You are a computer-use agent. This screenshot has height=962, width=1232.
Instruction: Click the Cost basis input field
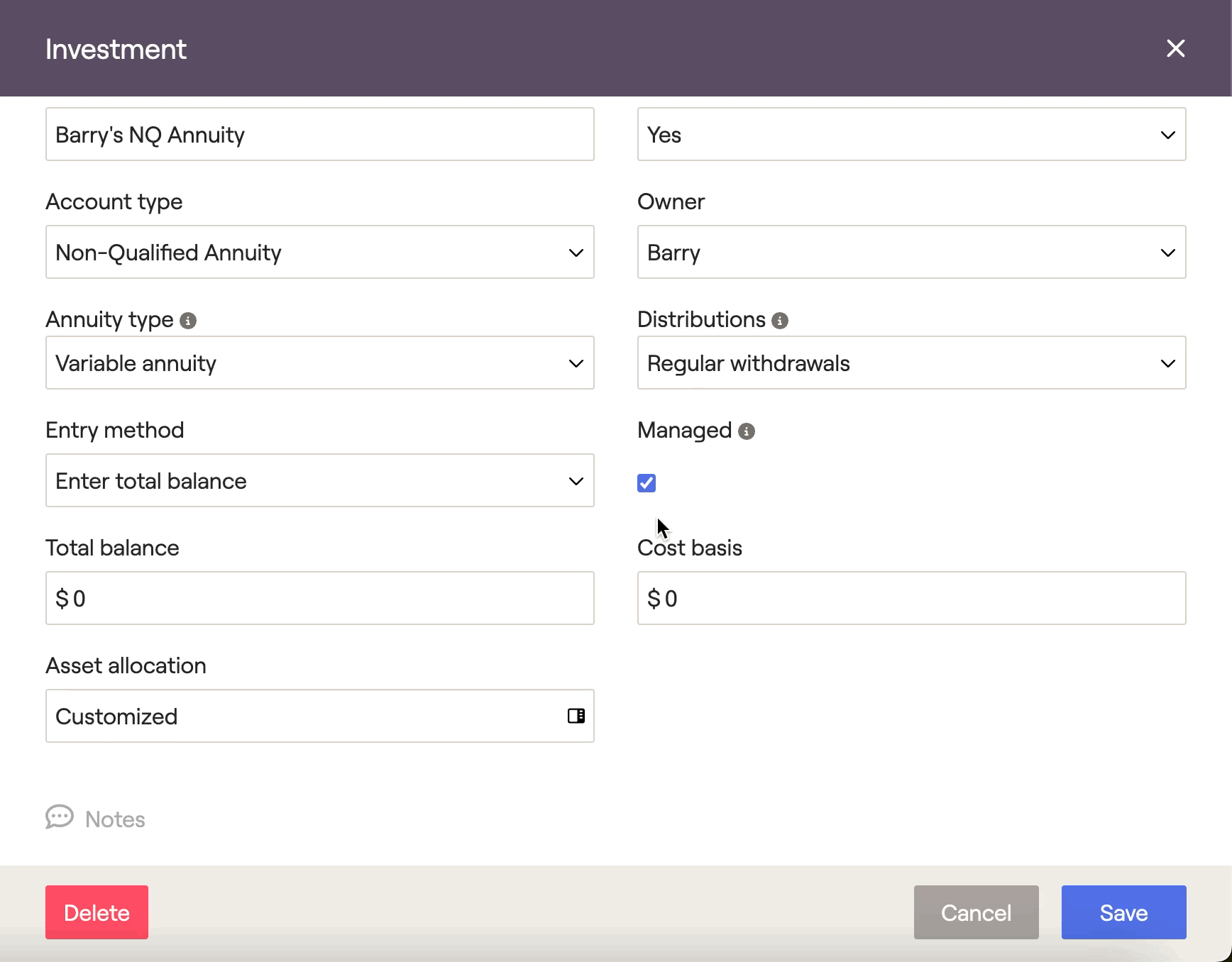click(x=911, y=599)
